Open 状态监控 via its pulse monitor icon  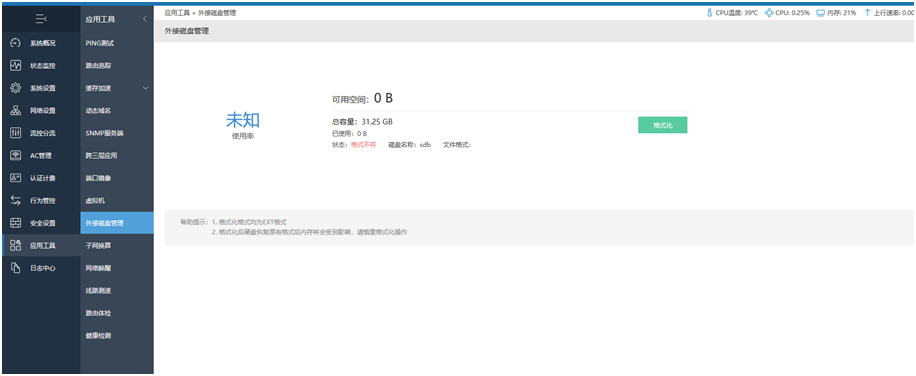16,65
